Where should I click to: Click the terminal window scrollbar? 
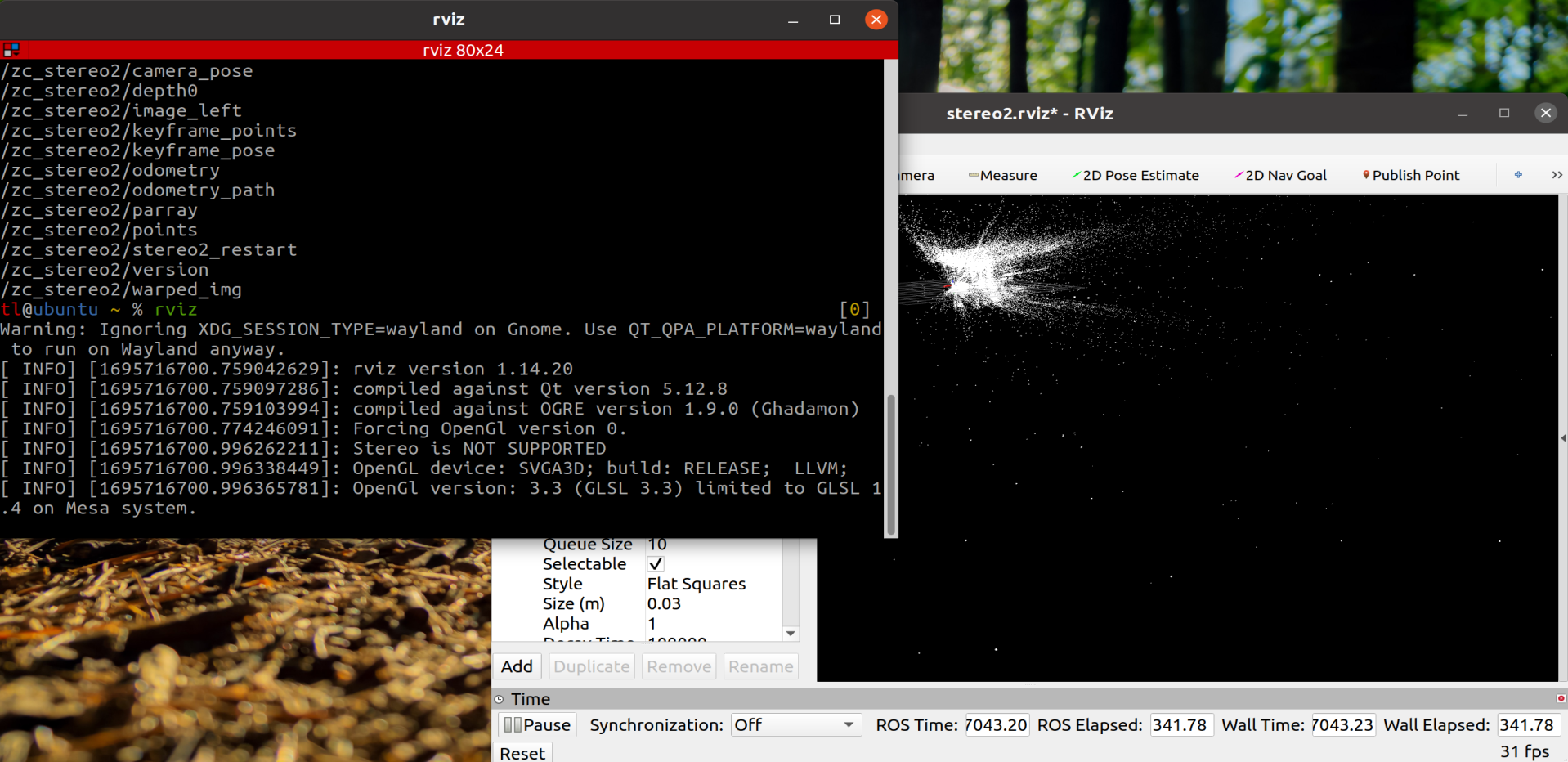coord(891,464)
